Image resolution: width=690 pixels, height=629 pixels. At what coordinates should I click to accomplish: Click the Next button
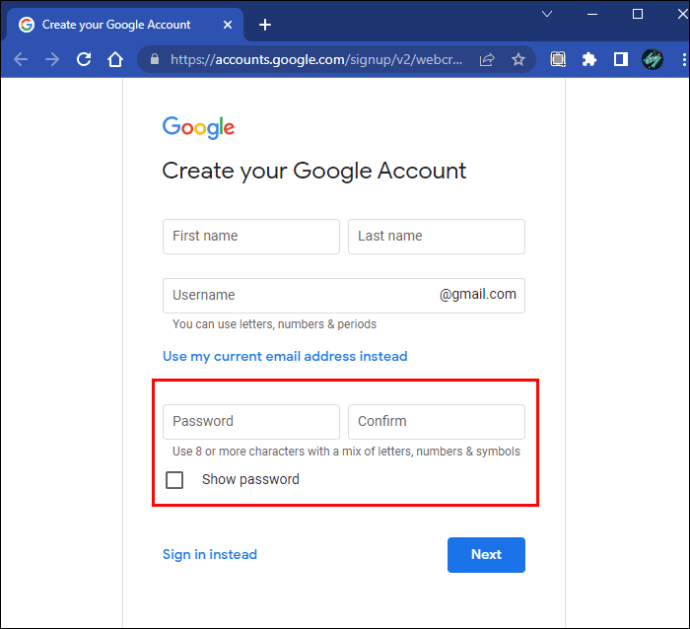(486, 555)
